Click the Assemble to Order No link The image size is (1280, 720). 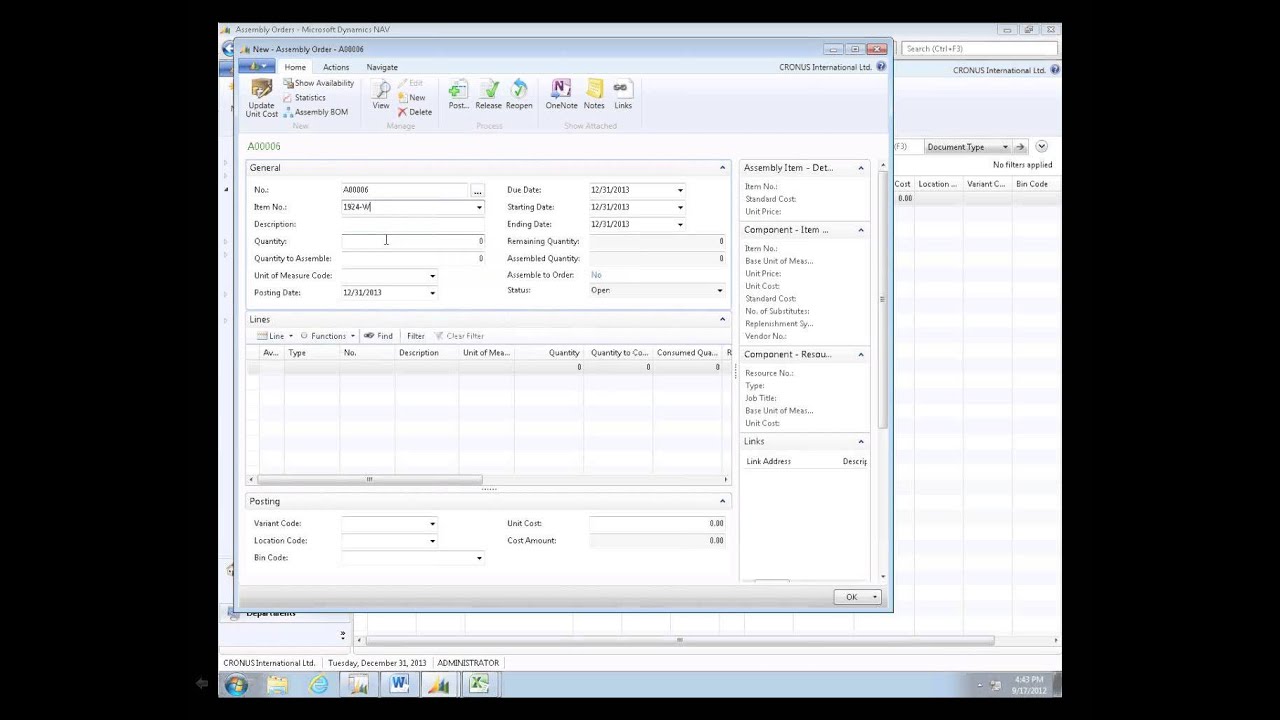596,275
